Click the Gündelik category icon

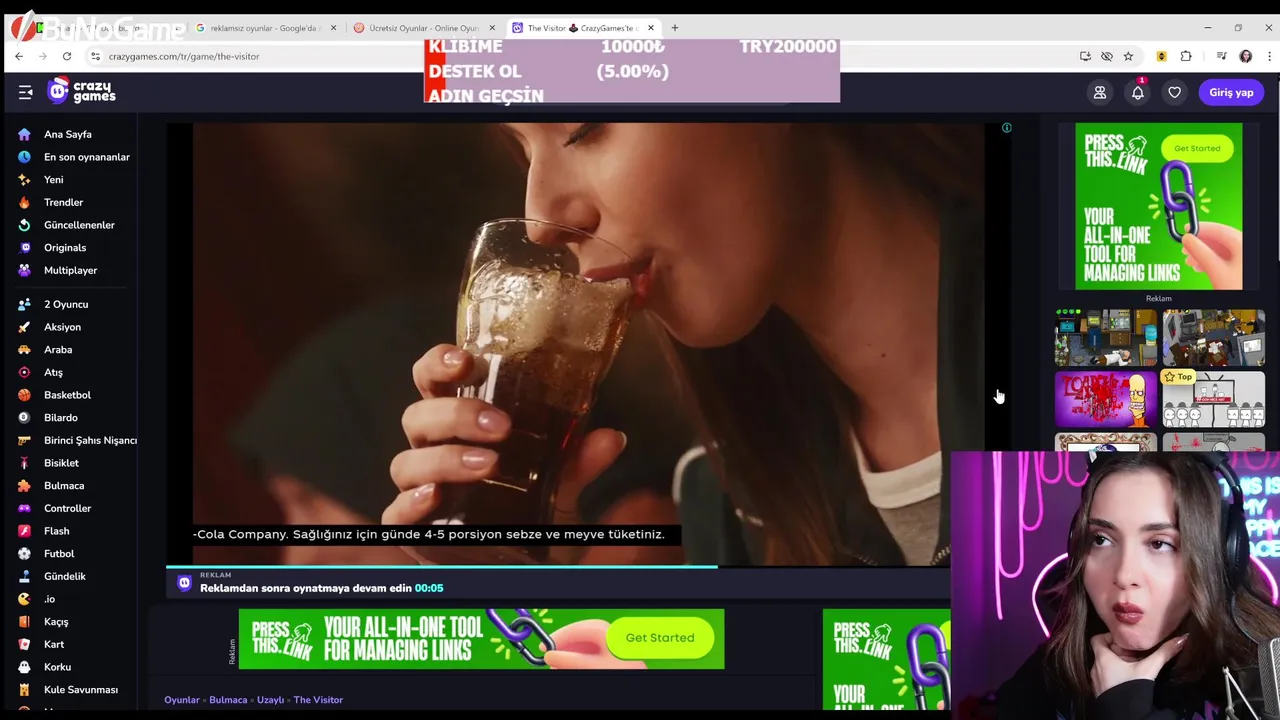pyautogui.click(x=24, y=576)
